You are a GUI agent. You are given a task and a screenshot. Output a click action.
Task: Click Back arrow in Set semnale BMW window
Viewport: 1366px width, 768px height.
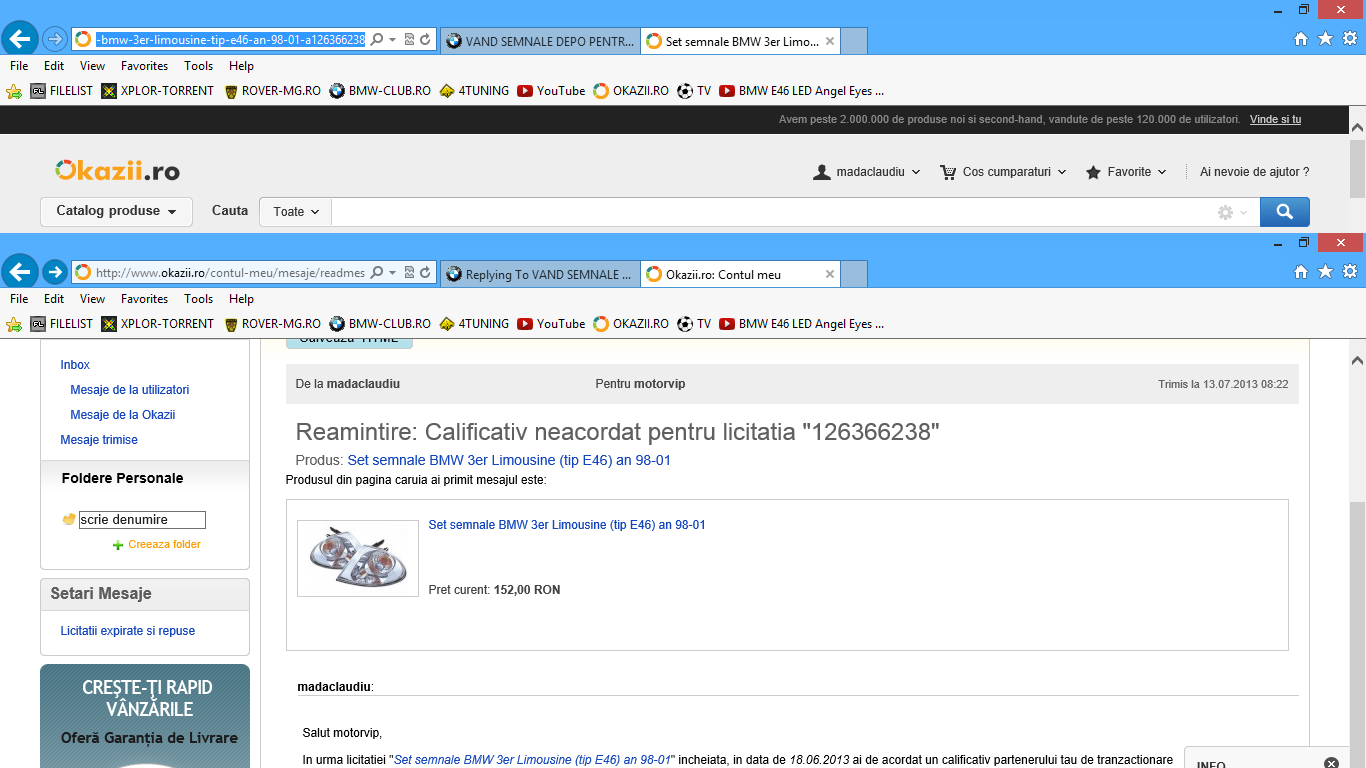[21, 39]
